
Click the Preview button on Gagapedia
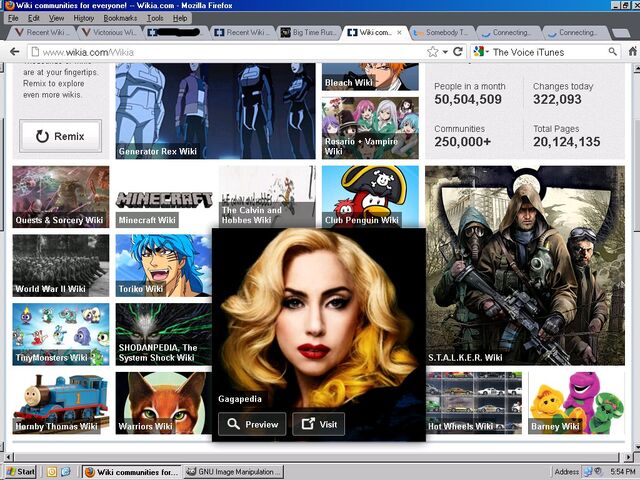252,424
